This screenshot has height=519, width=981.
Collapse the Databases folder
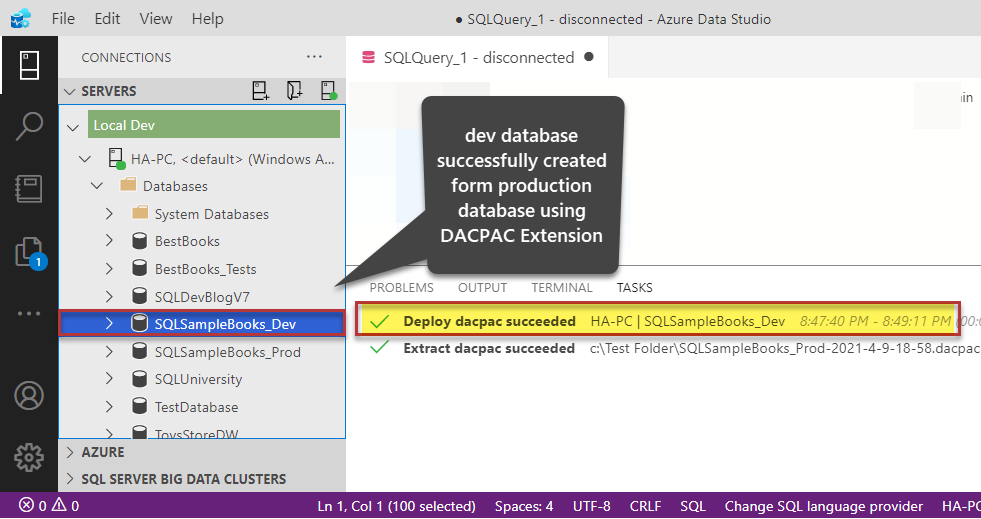point(97,186)
